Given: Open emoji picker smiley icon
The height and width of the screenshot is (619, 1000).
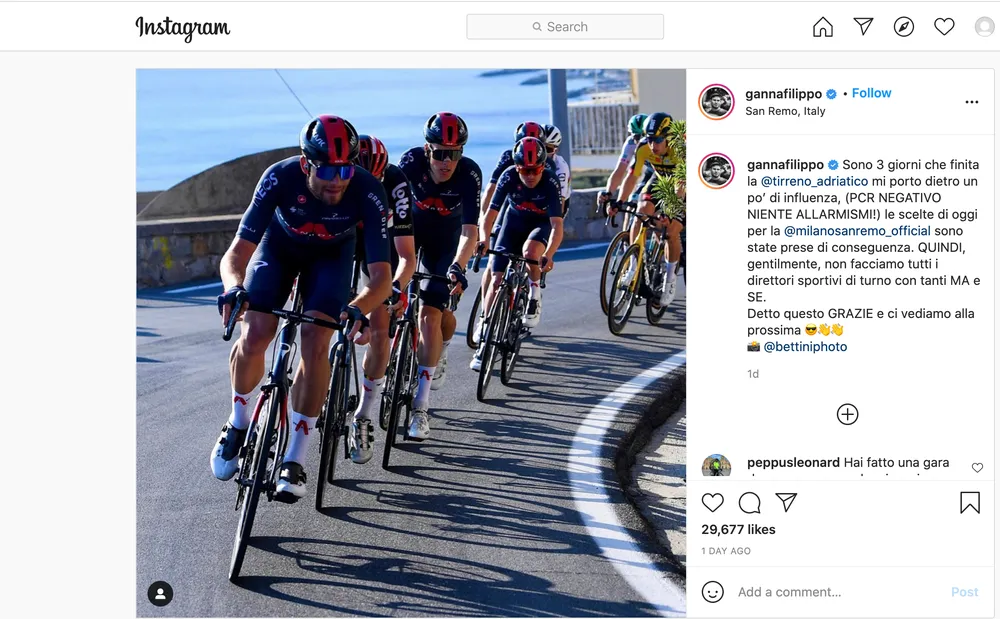Looking at the screenshot, I should [712, 592].
